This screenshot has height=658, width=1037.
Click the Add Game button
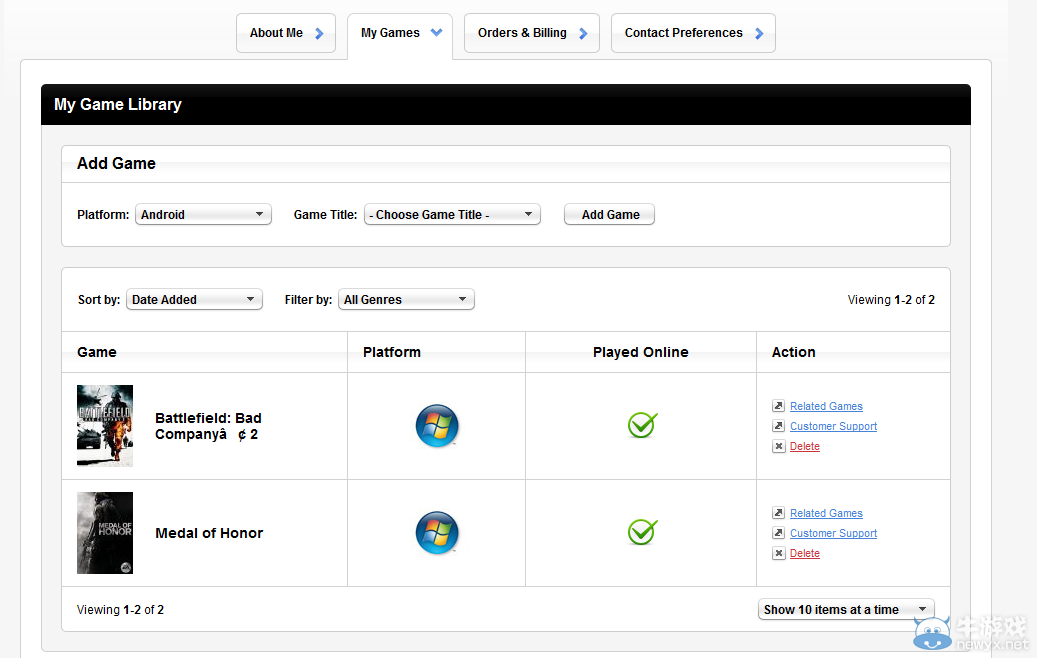pyautogui.click(x=610, y=214)
